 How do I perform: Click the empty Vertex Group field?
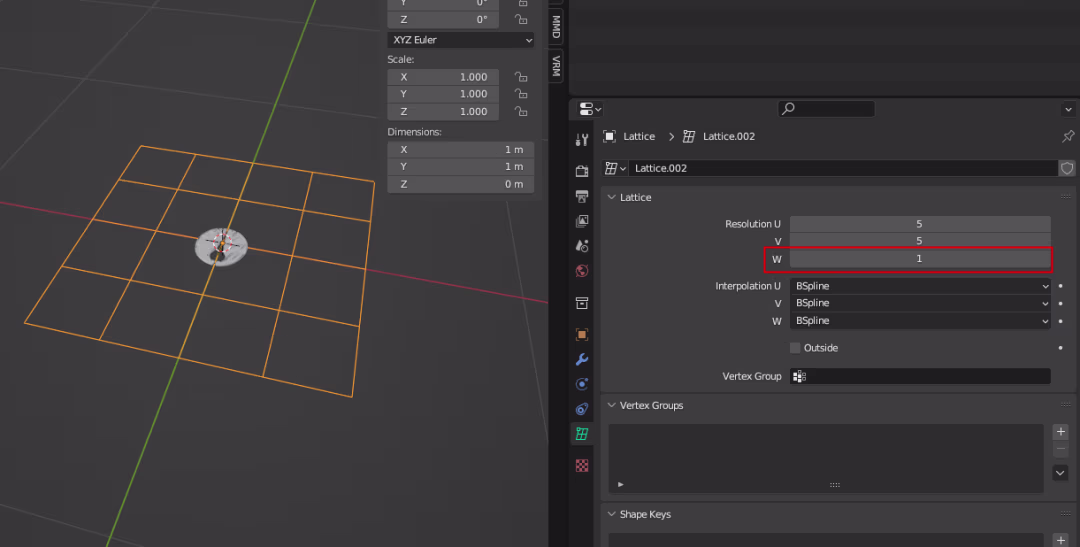(920, 376)
